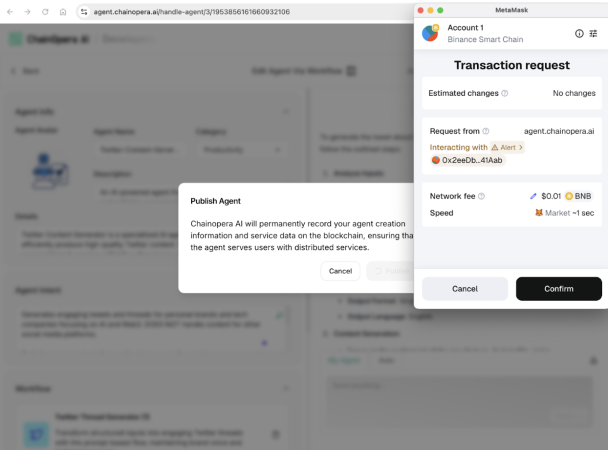Click the Market speed option
The height and width of the screenshot is (450, 608).
click(x=567, y=213)
